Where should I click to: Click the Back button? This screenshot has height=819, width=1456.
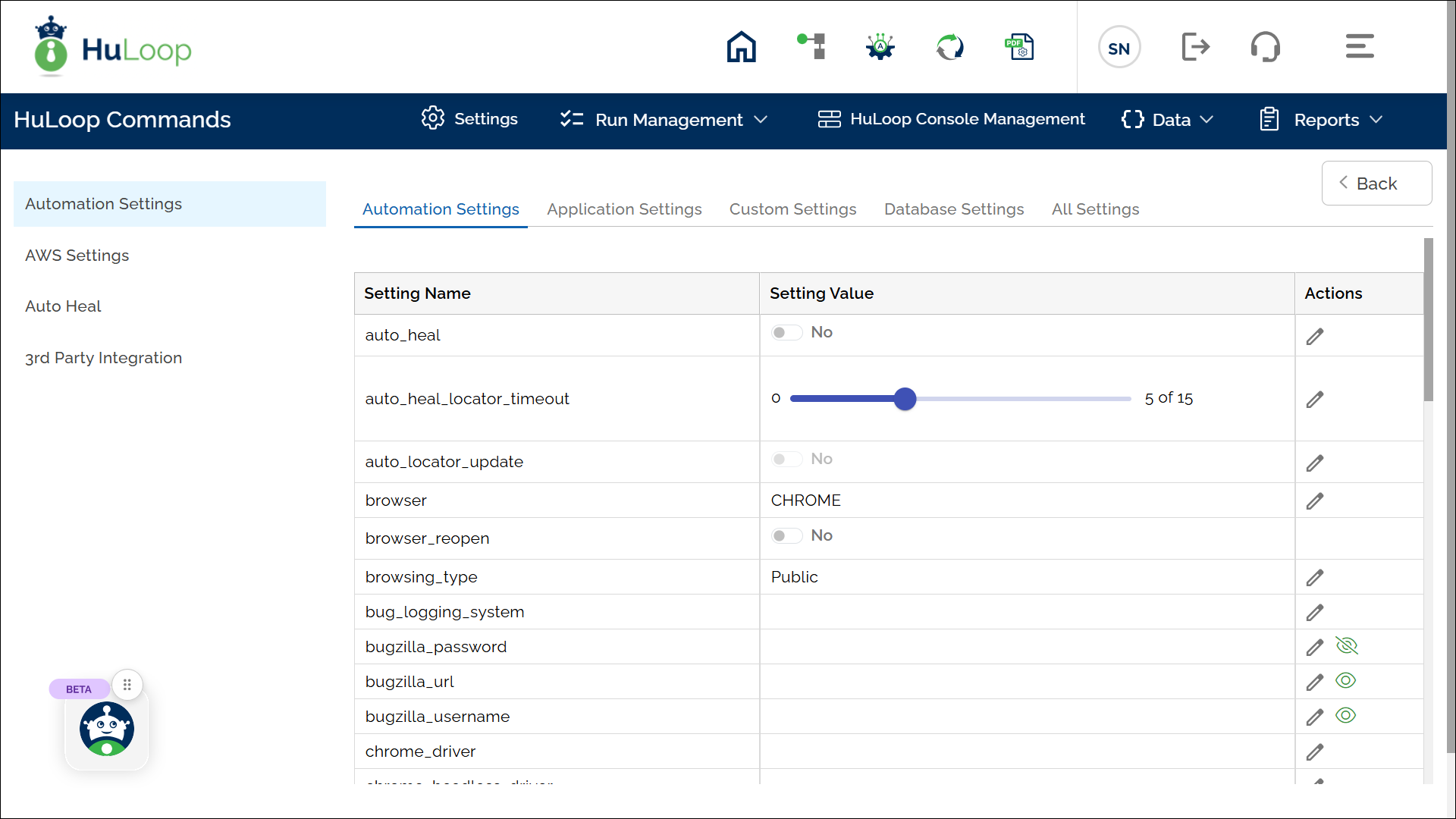pyautogui.click(x=1376, y=184)
